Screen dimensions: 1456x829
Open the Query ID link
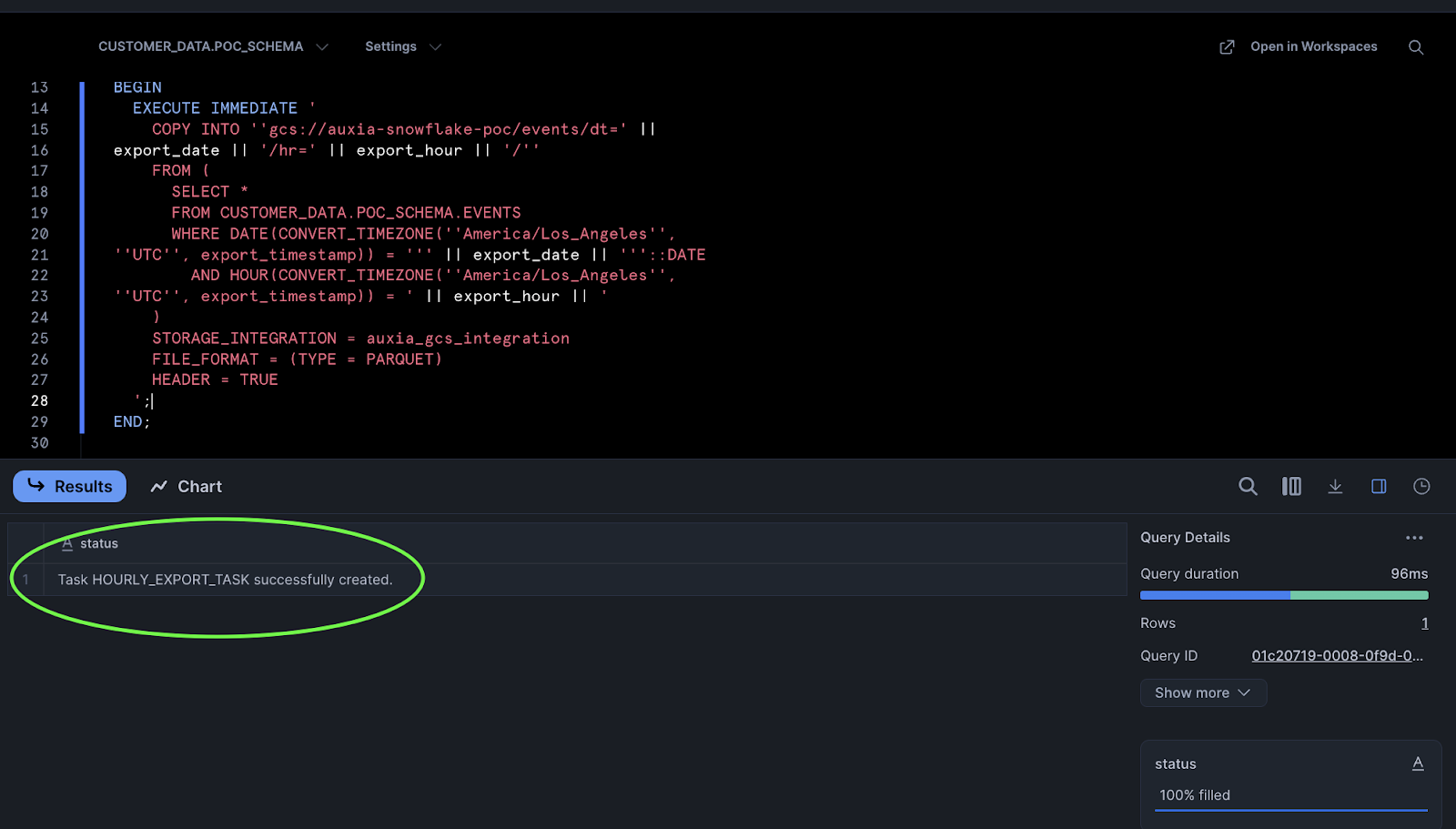[1337, 656]
